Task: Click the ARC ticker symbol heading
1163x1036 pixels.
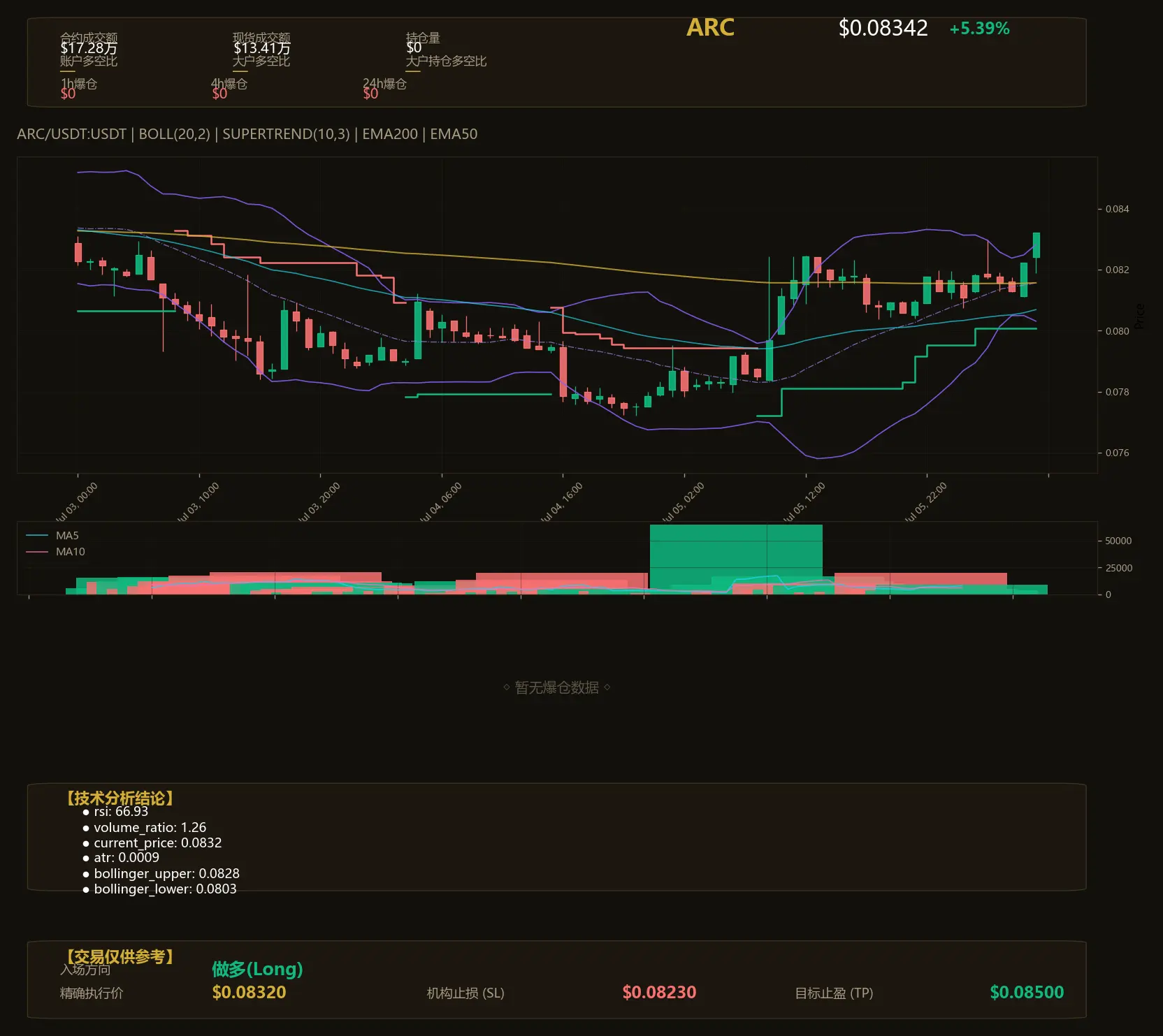Action: click(x=710, y=27)
